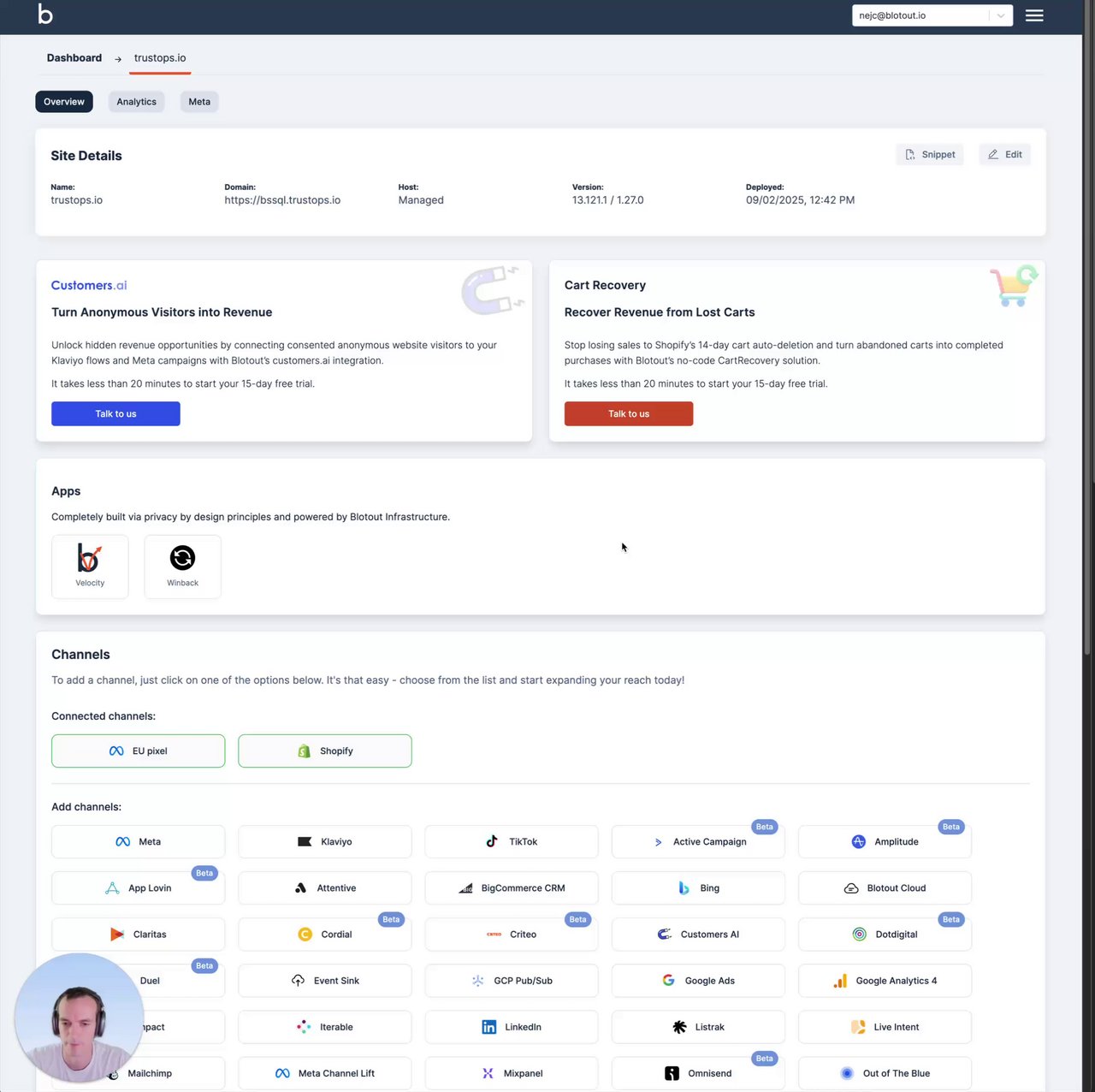Click the Claritas channel icon
Viewport: 1095px width, 1092px height.
(x=117, y=935)
